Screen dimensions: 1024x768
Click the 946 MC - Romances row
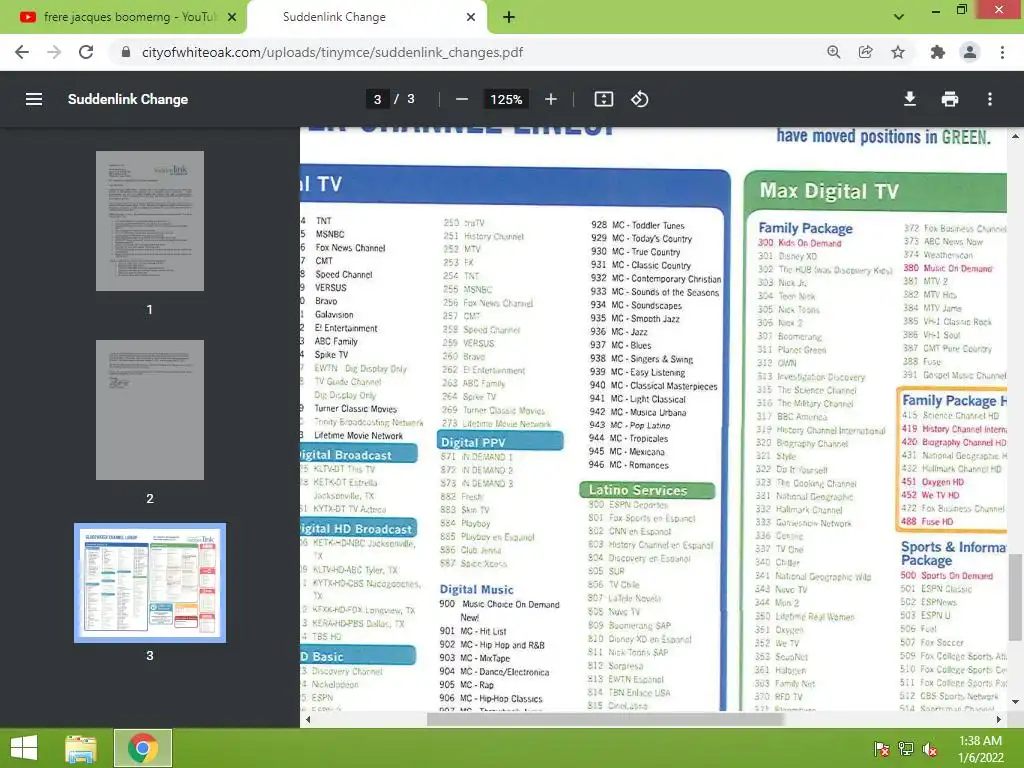629,465
